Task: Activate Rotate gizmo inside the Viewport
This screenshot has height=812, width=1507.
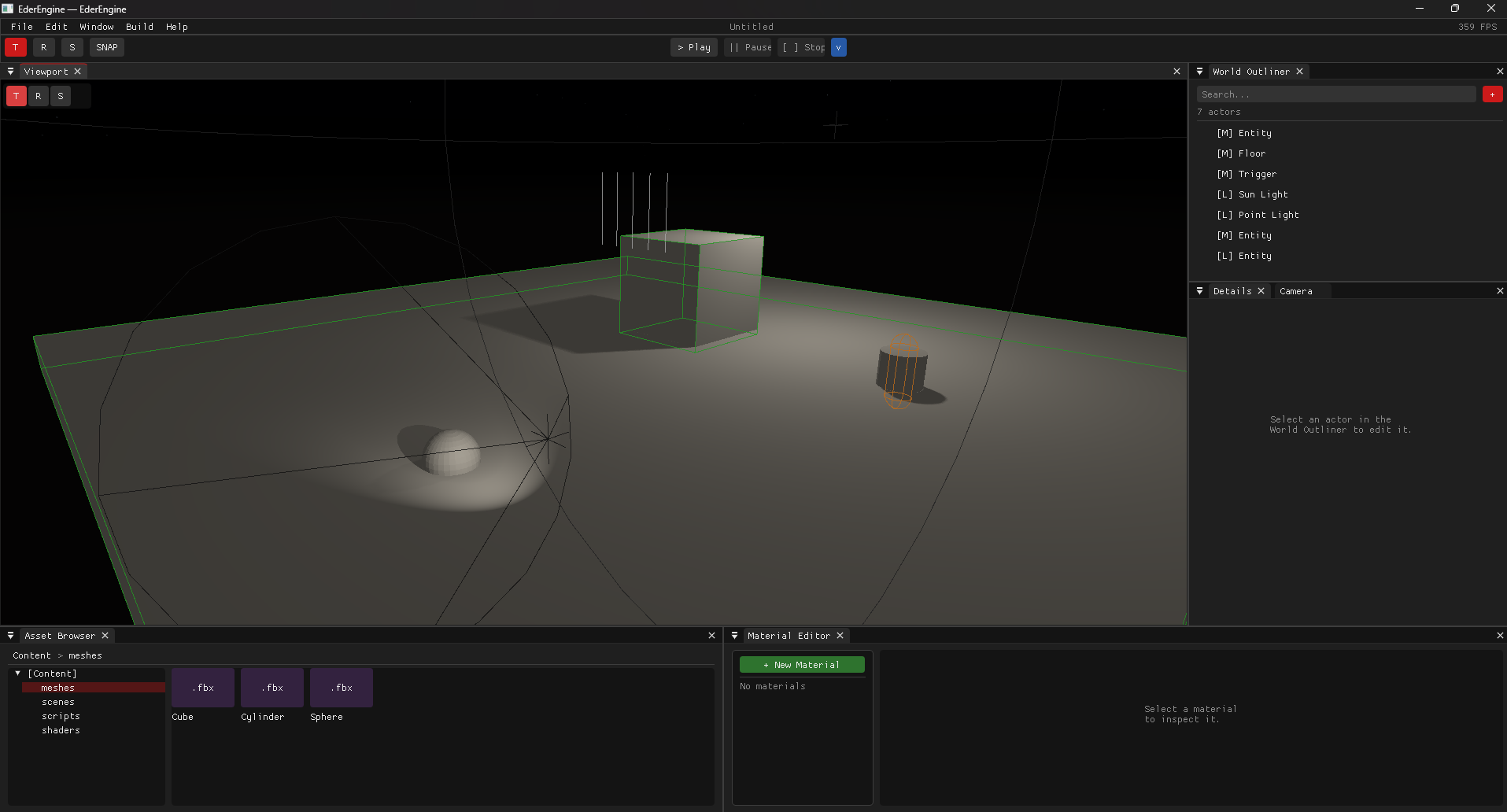Action: (x=39, y=96)
